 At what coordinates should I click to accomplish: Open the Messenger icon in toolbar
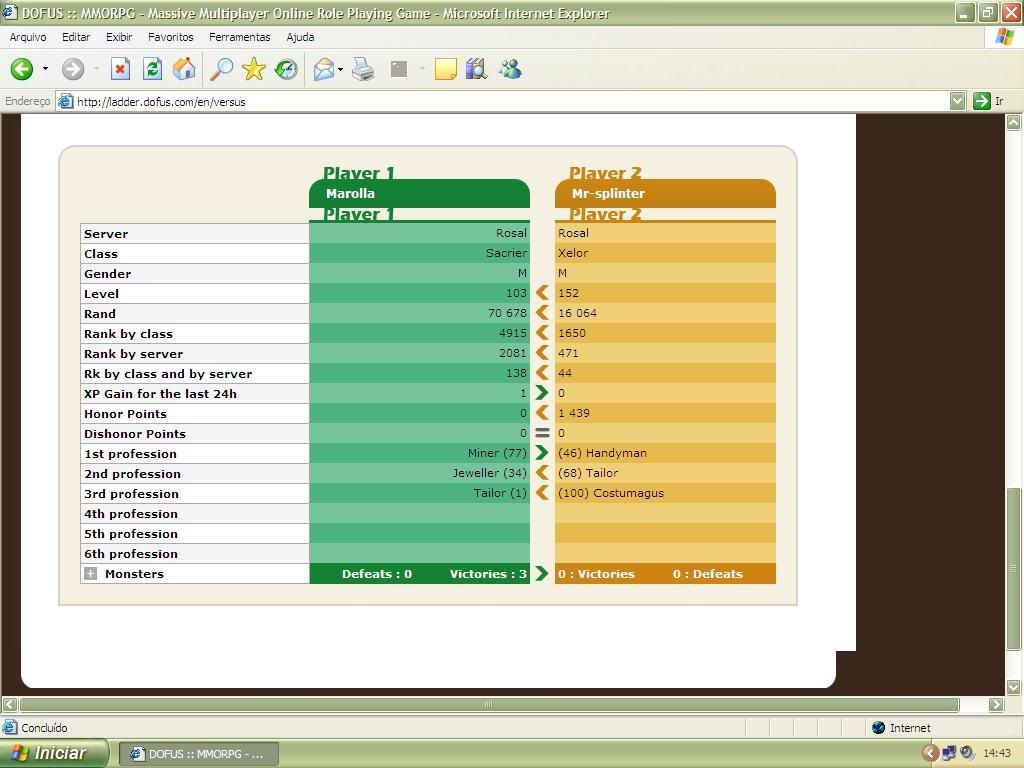(510, 69)
